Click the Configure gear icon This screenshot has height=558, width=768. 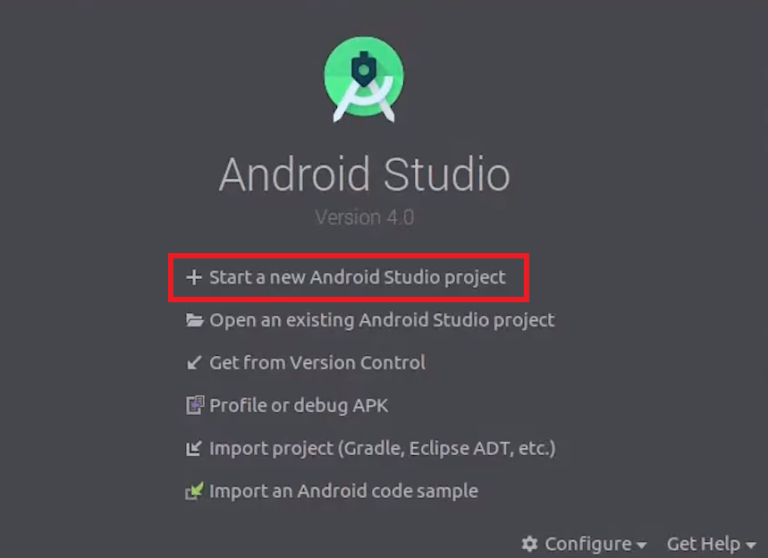[x=529, y=544]
